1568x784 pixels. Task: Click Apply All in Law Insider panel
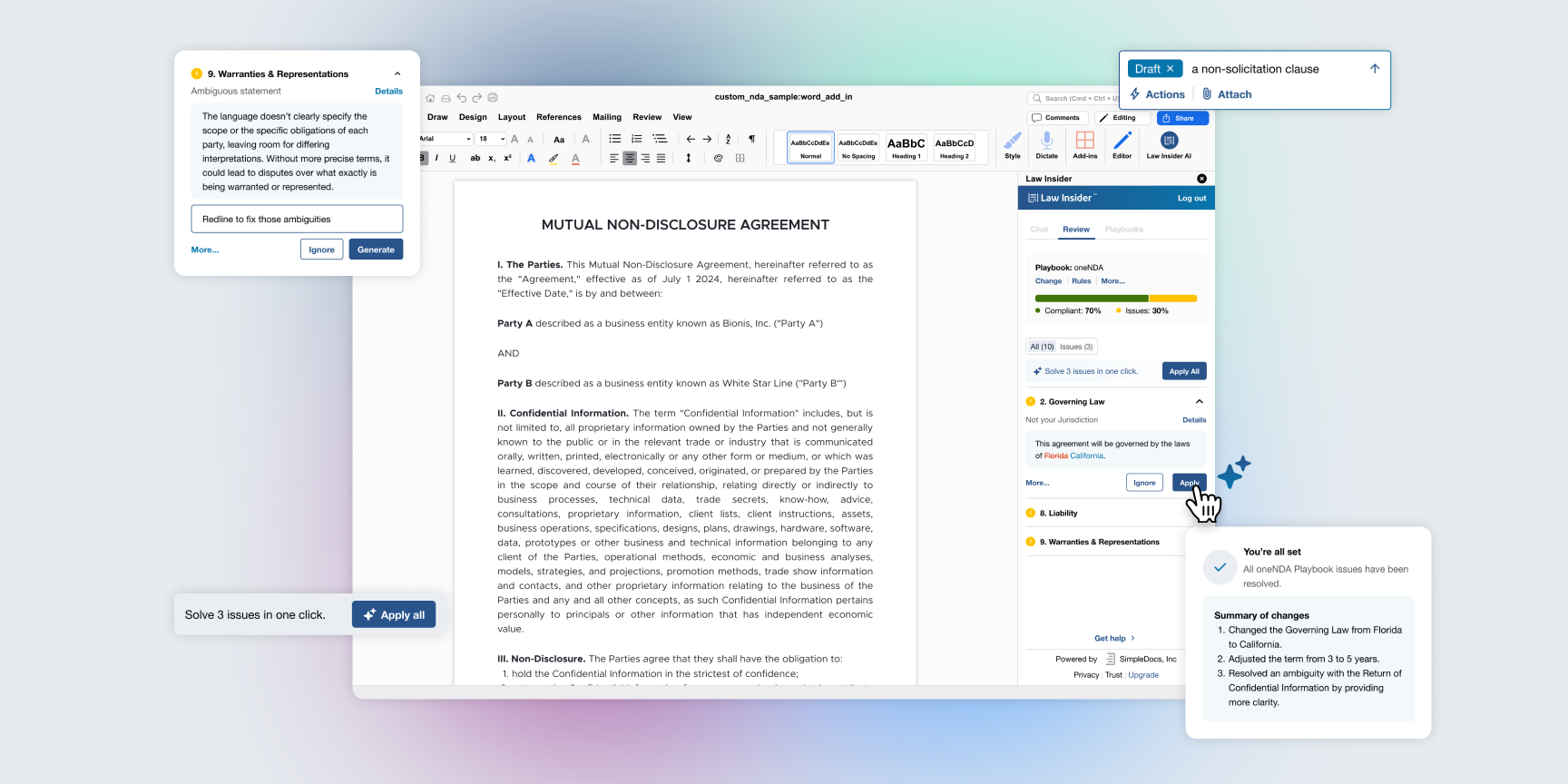(1184, 371)
